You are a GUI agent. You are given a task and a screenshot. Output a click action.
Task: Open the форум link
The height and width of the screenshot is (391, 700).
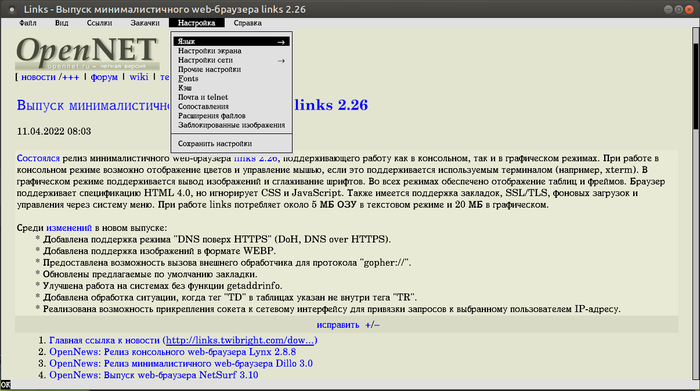[104, 77]
